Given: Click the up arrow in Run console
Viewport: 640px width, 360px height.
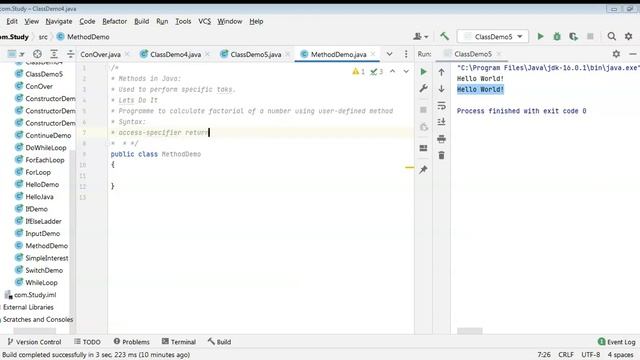Looking at the screenshot, I should [441, 72].
